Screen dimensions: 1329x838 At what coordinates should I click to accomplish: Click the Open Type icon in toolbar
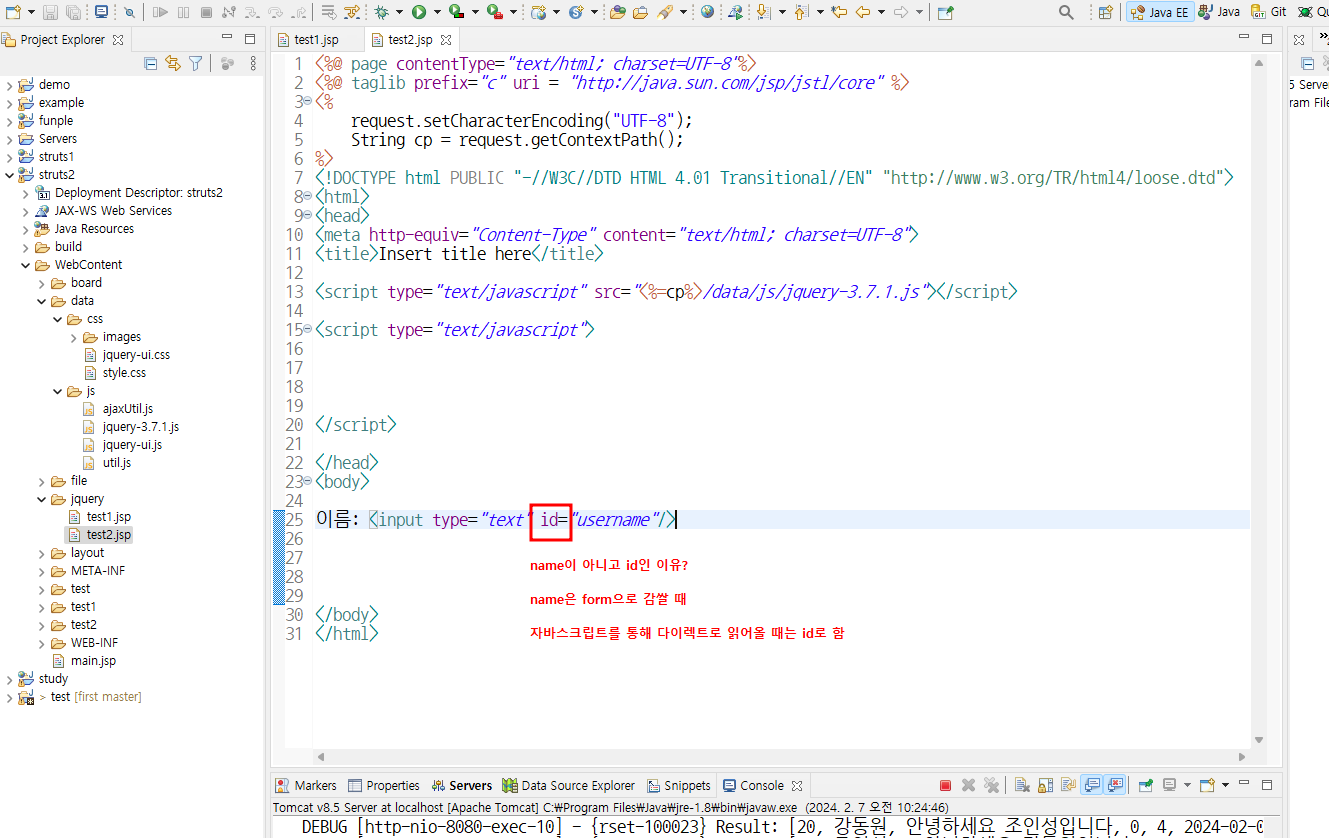[617, 12]
